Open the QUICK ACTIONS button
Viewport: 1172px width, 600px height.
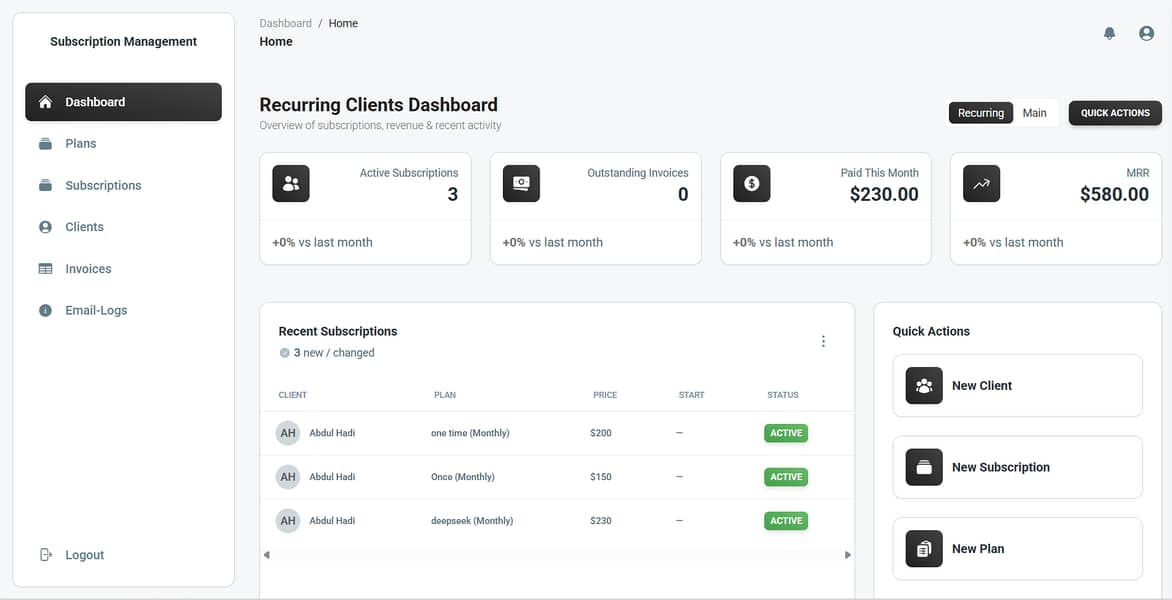pyautogui.click(x=1115, y=112)
